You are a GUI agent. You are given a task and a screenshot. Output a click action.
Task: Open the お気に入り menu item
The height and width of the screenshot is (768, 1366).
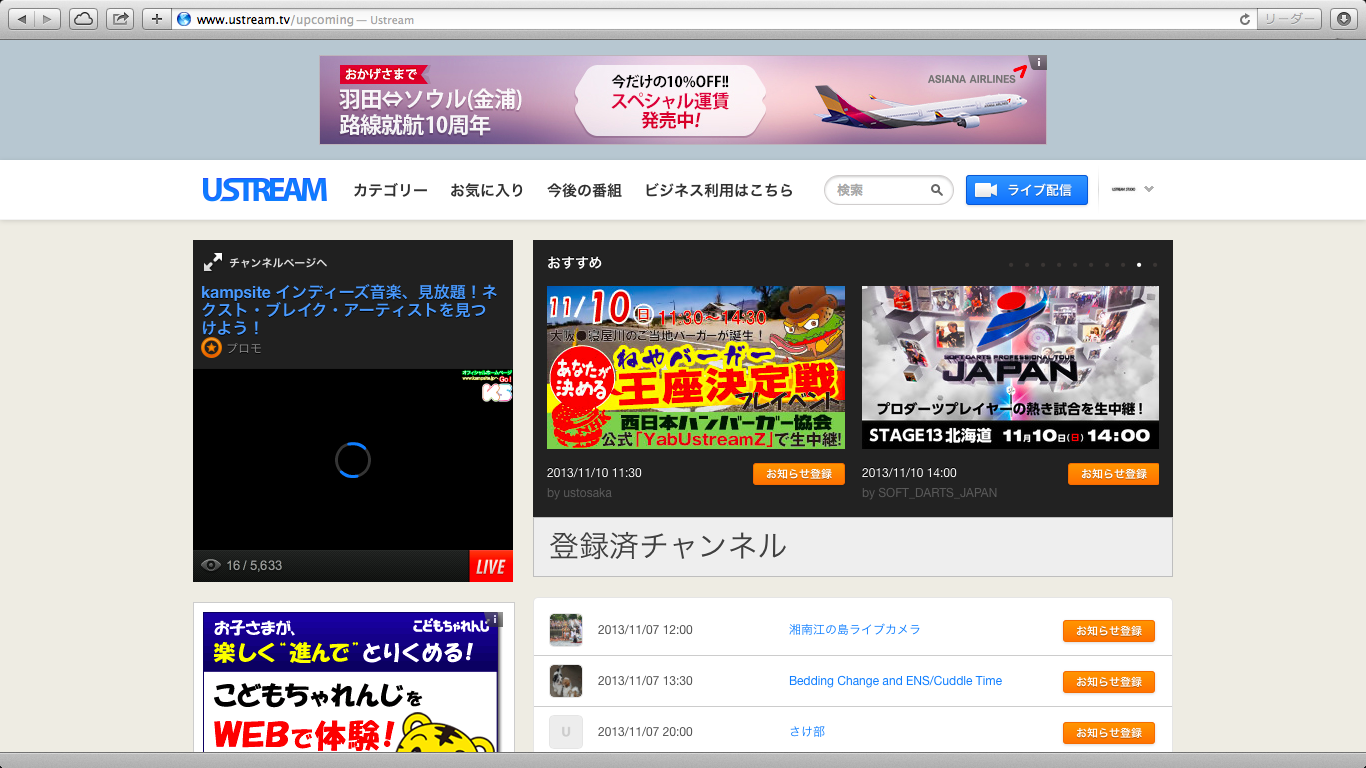[487, 190]
